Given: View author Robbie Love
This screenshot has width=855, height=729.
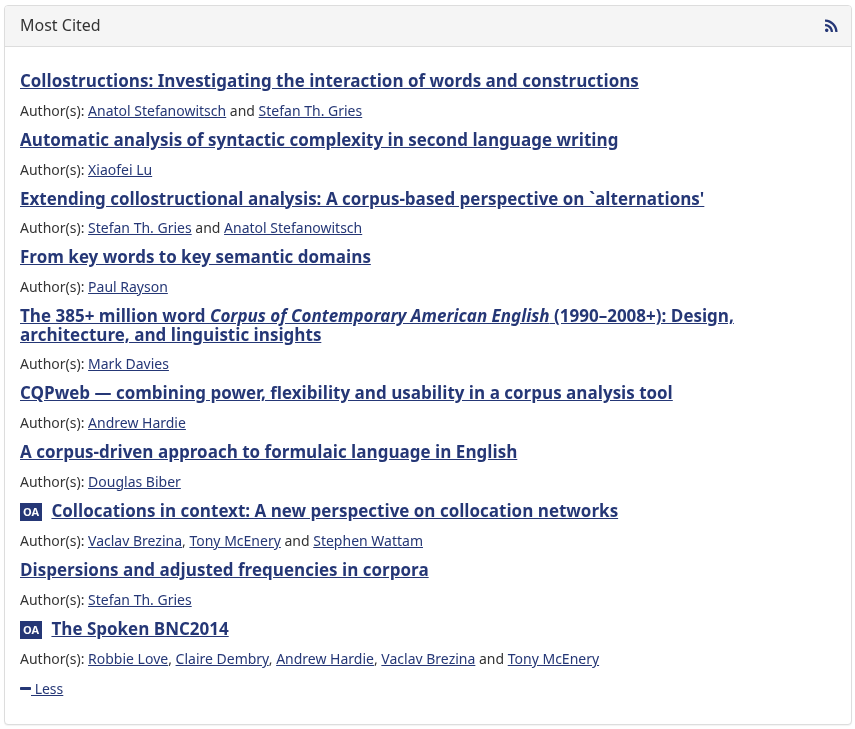Looking at the screenshot, I should pos(128,659).
